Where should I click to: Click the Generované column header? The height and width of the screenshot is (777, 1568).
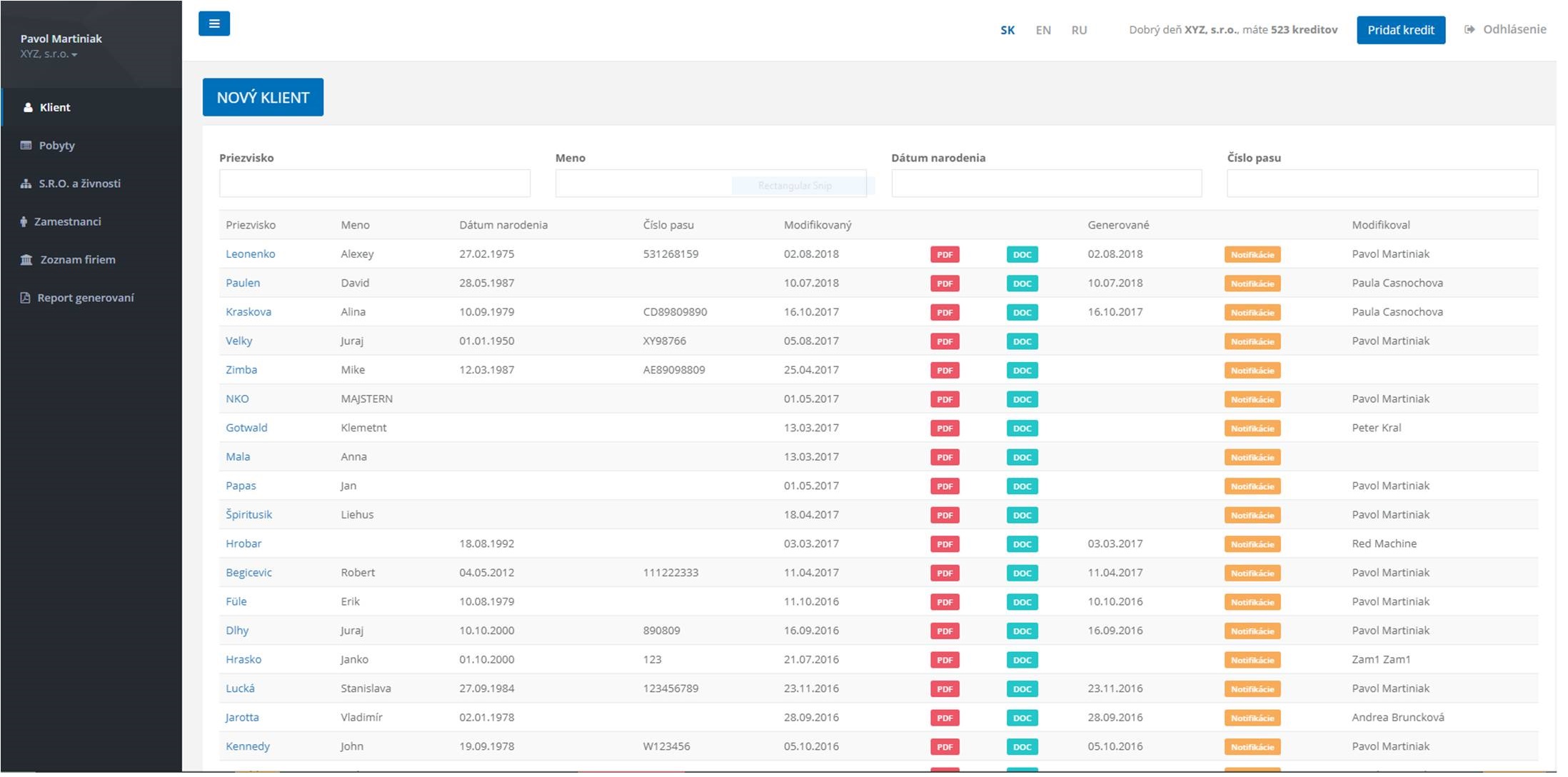click(x=1118, y=225)
